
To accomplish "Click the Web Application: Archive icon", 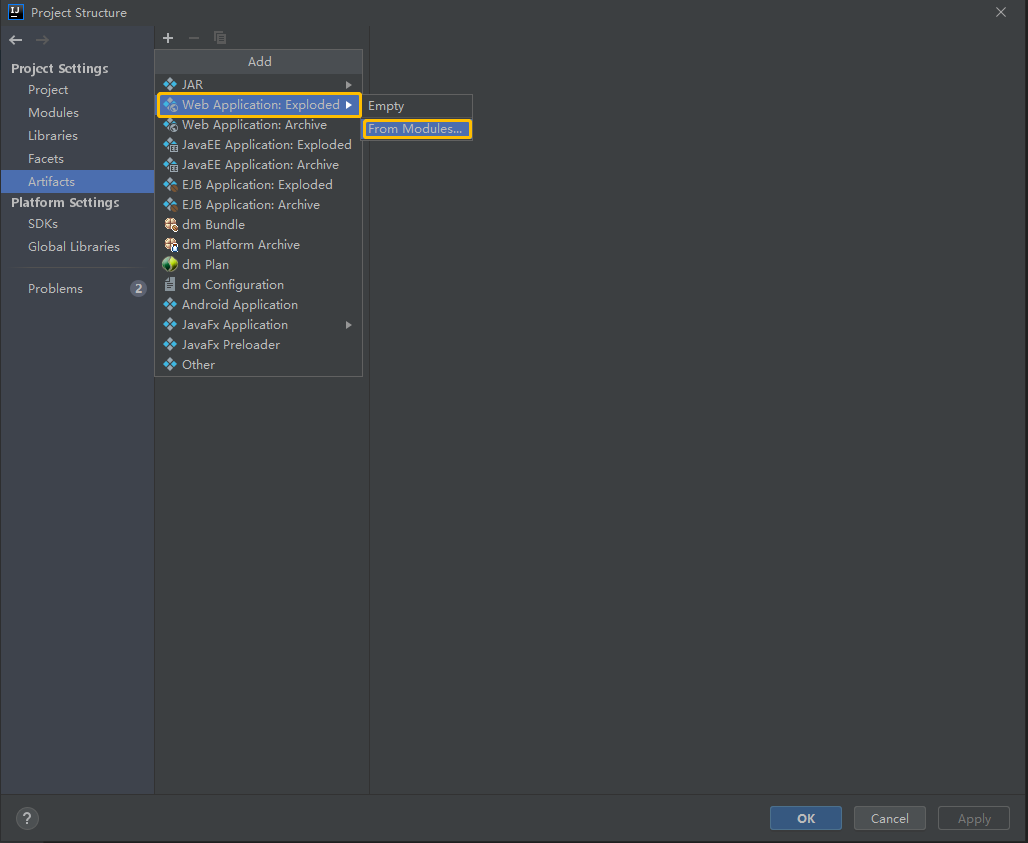I will [170, 125].
